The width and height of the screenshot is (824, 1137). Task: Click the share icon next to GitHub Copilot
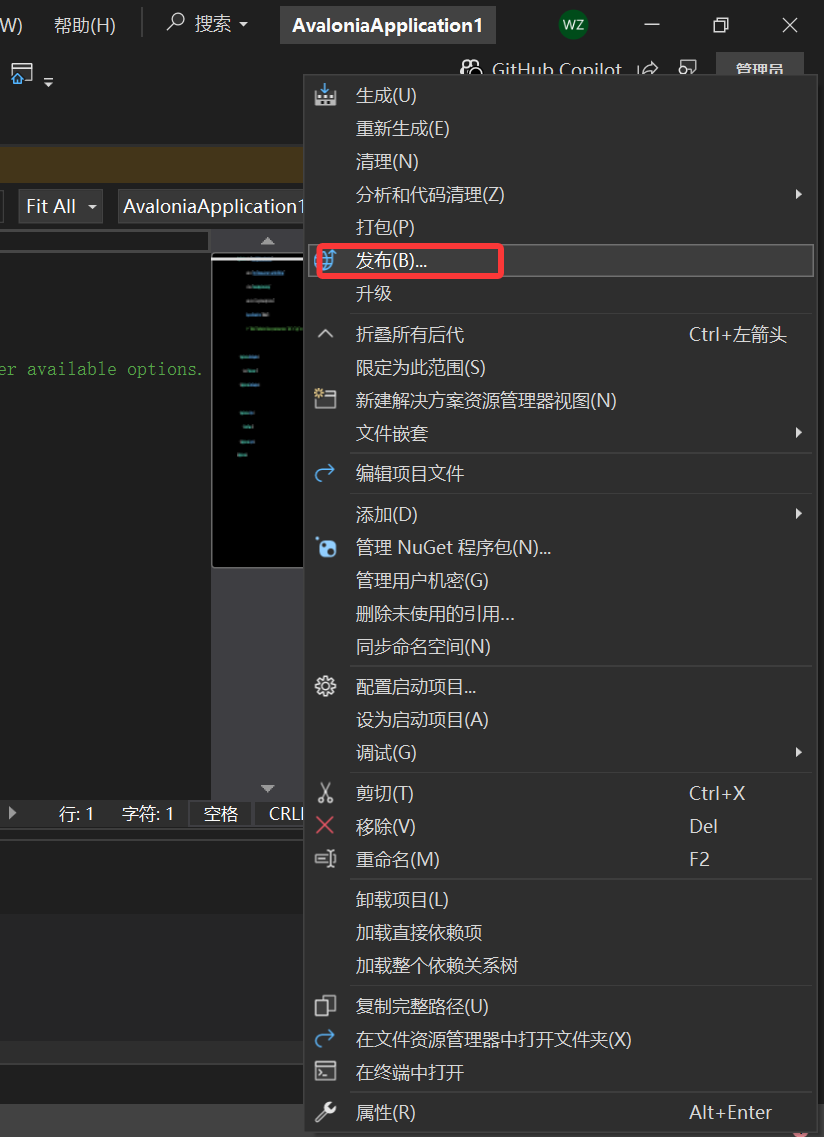coord(647,69)
